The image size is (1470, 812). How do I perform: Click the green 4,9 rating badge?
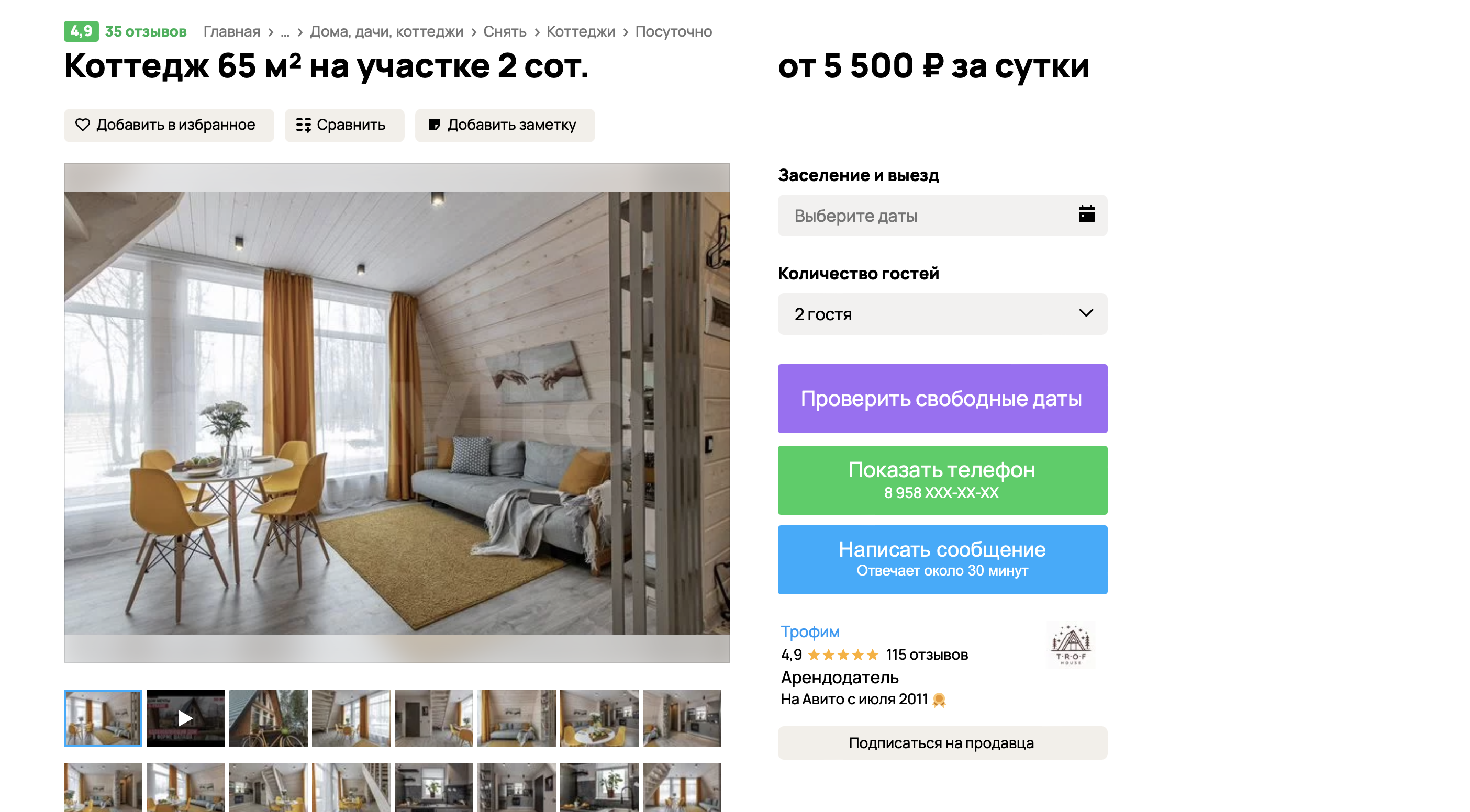click(x=81, y=31)
